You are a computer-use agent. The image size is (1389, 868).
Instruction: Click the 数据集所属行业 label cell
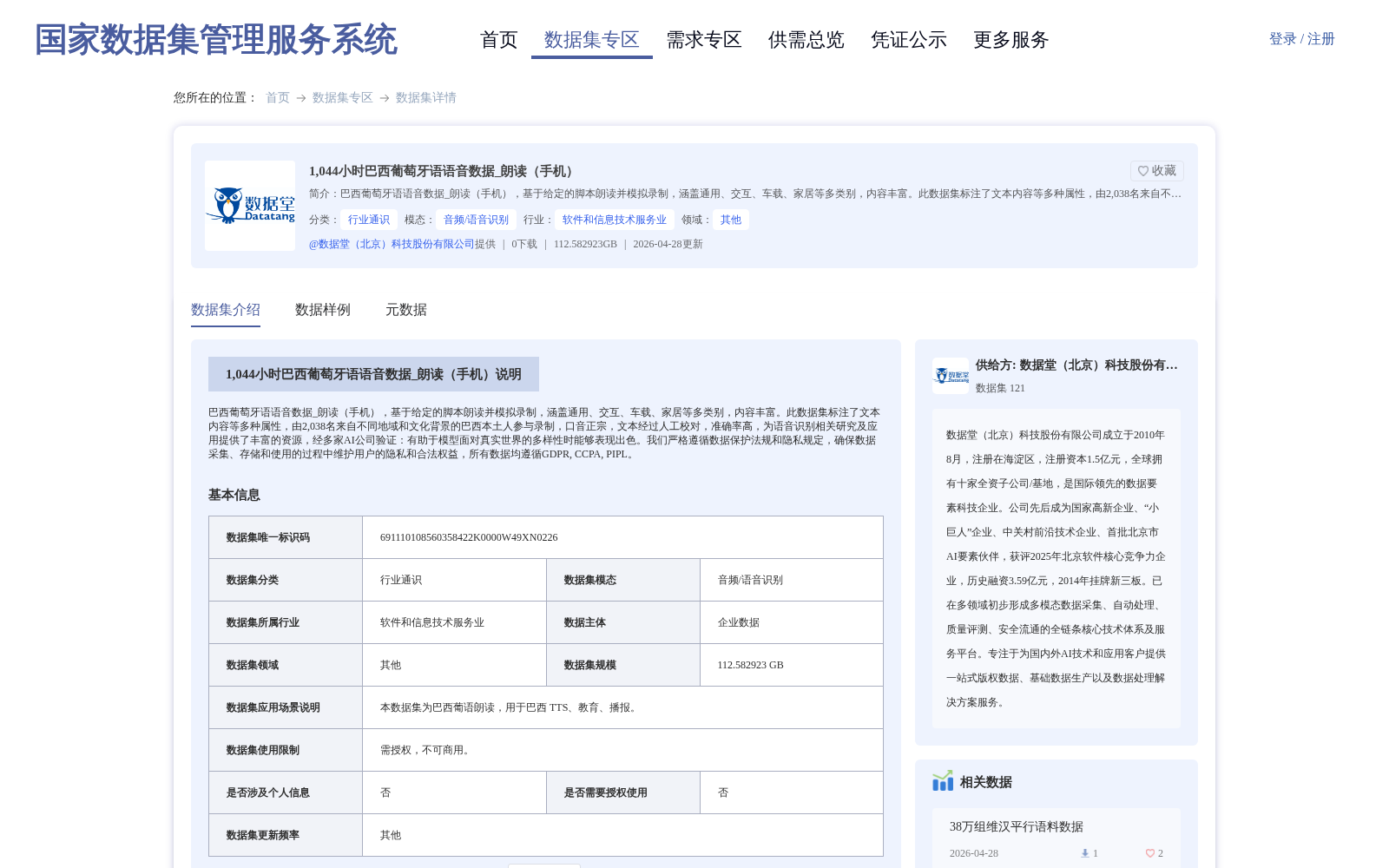[x=286, y=622]
